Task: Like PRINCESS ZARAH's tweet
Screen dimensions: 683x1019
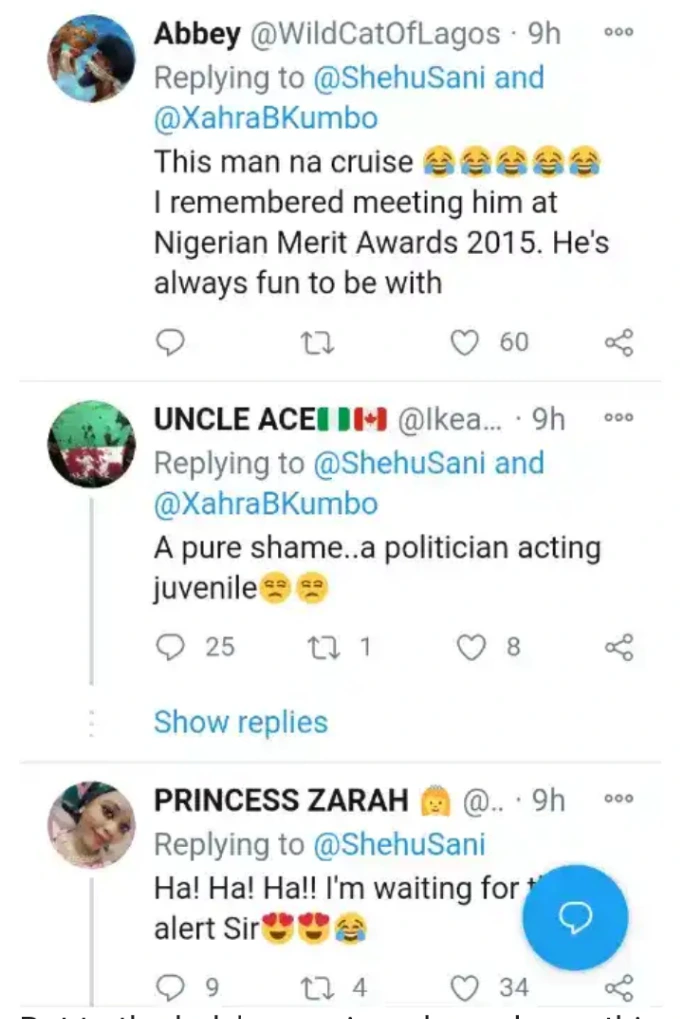Action: 464,988
